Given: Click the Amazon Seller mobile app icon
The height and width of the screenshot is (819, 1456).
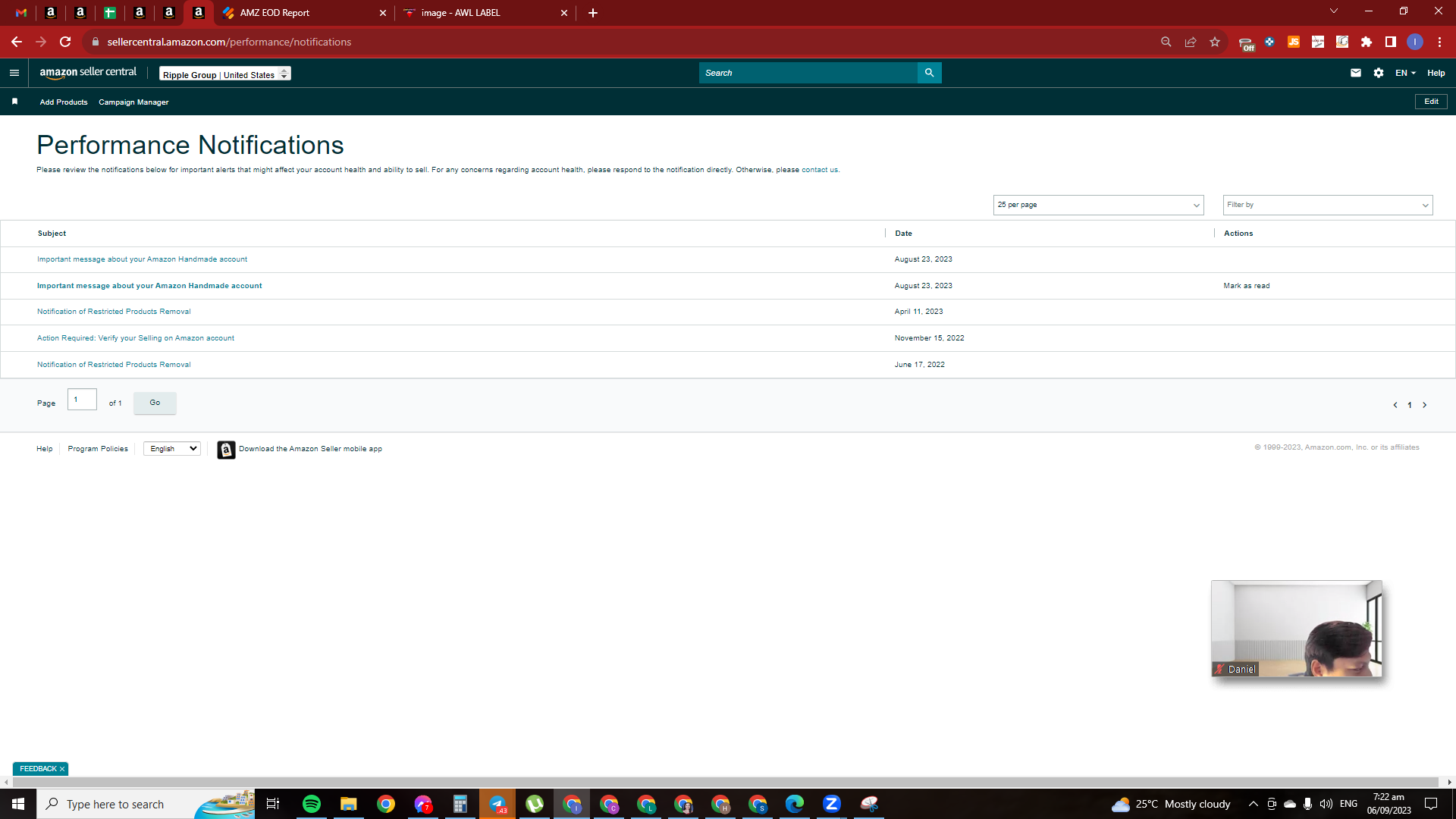Looking at the screenshot, I should [226, 450].
